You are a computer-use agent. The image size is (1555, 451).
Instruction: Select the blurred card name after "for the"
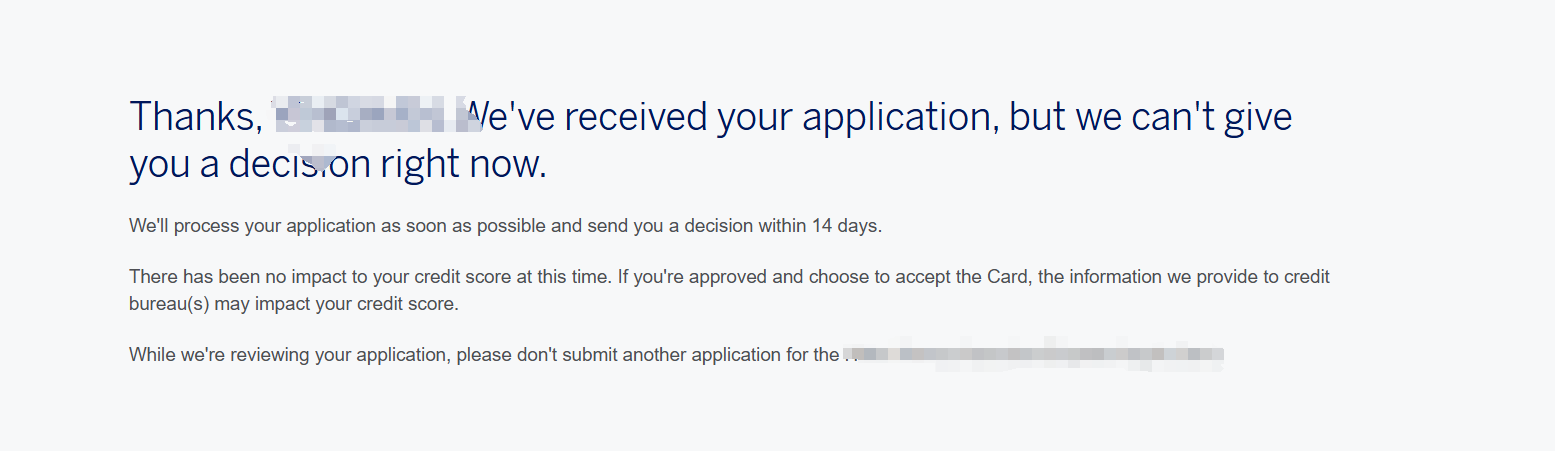[1034, 355]
